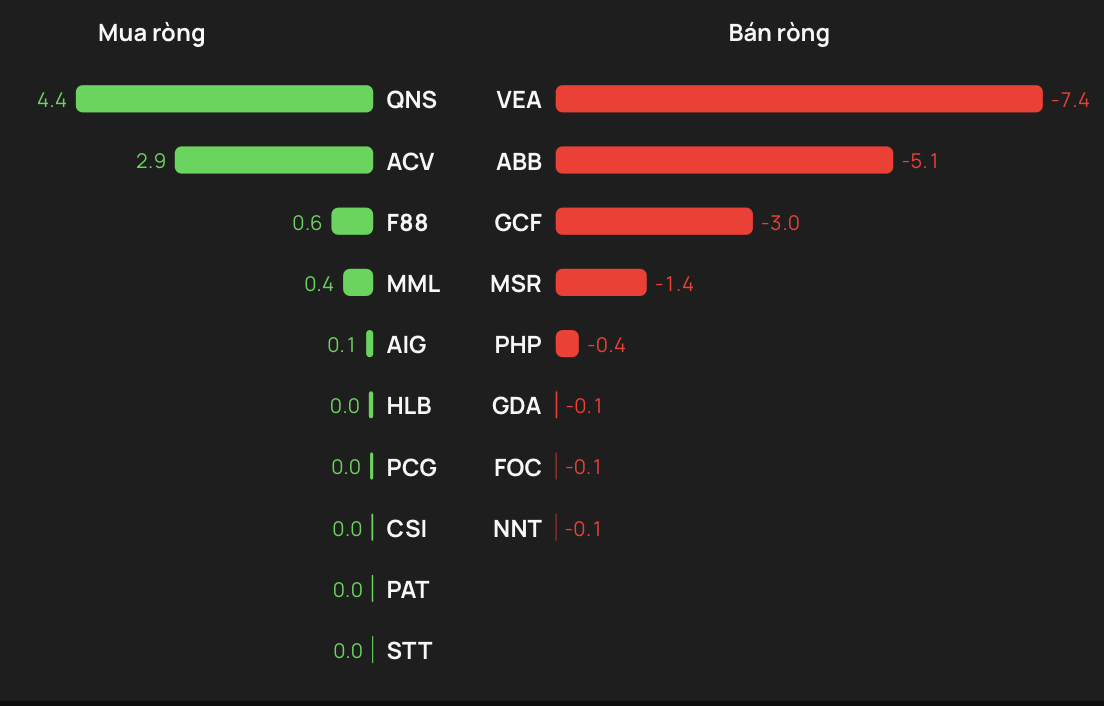This screenshot has height=706, width=1104.
Task: Click the CSI ticker label
Action: tap(406, 529)
